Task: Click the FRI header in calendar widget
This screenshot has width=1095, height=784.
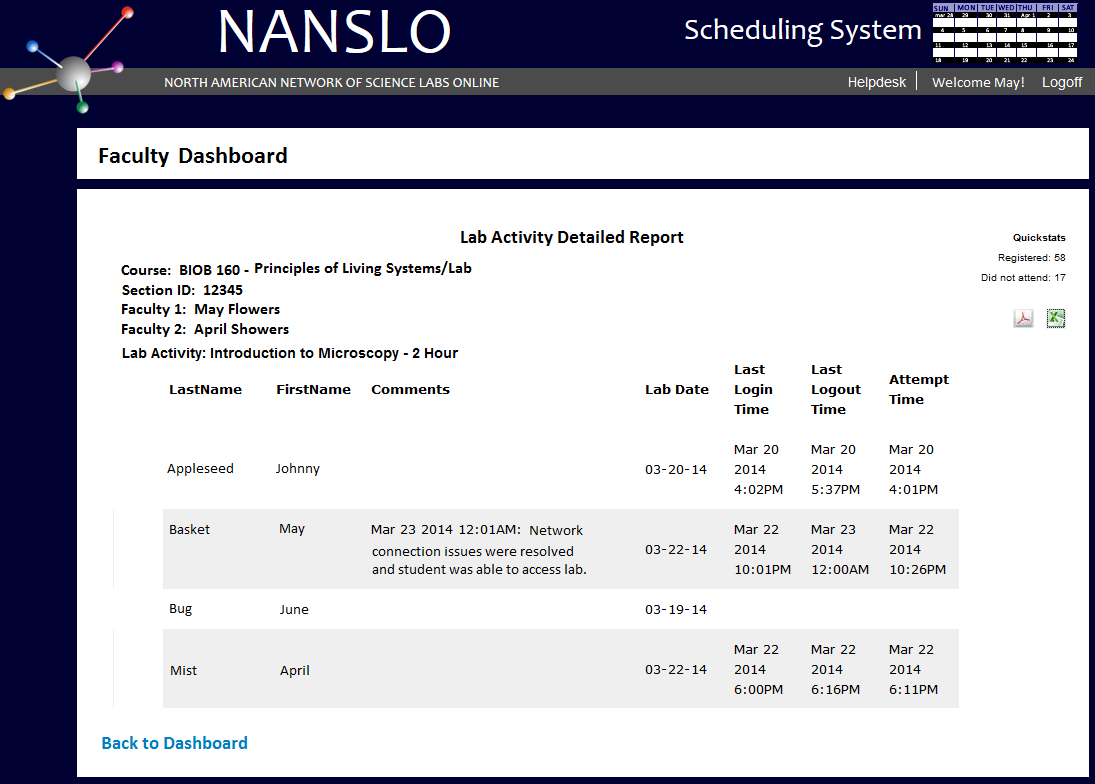Action: (x=1048, y=8)
